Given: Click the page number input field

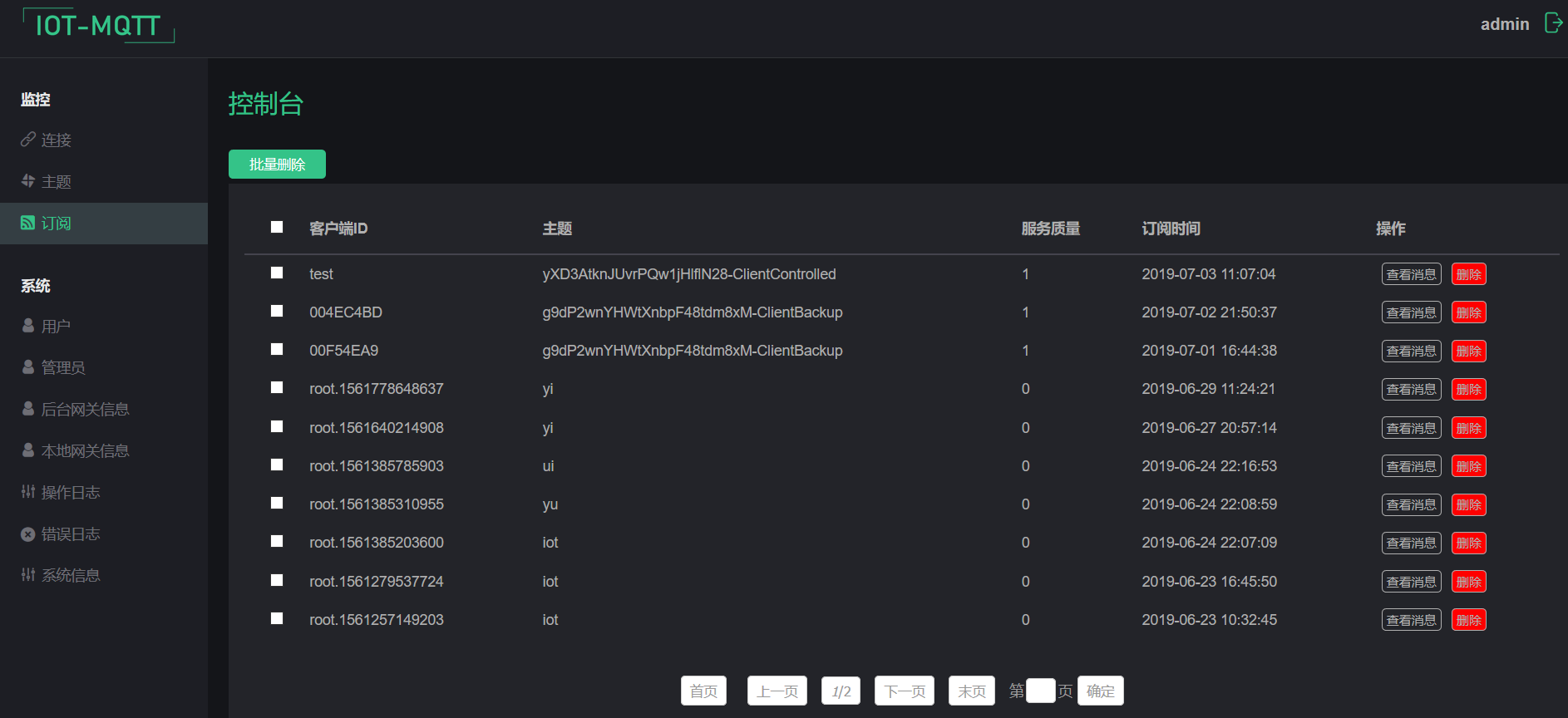Looking at the screenshot, I should click(1040, 691).
